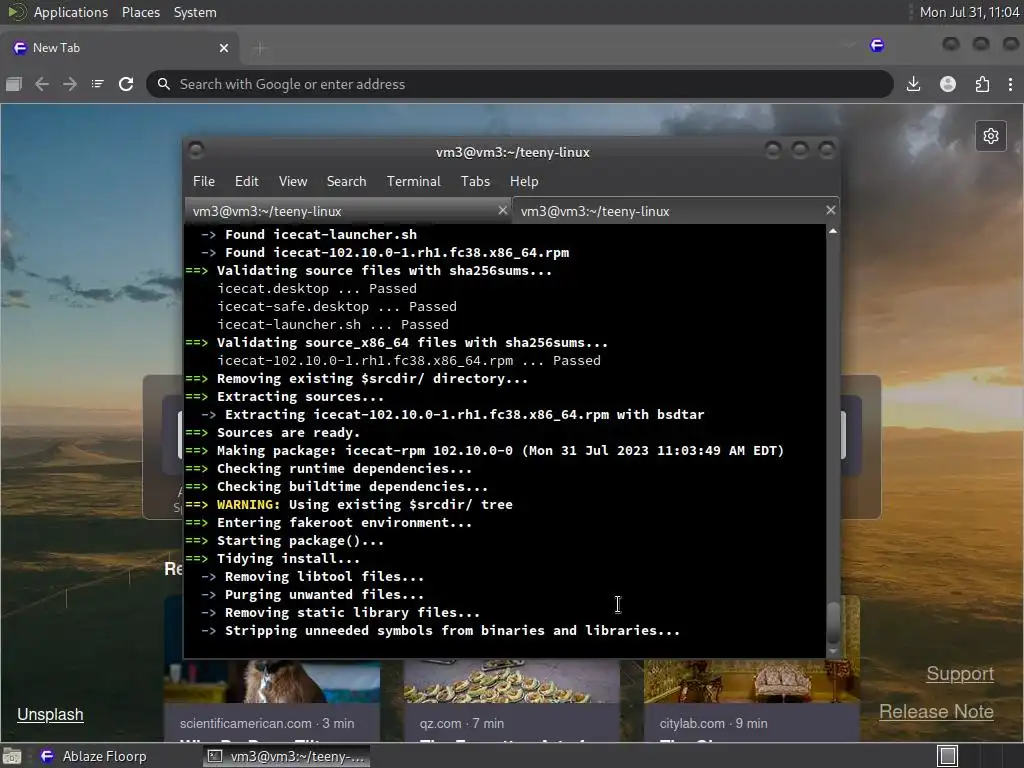Click the terminal scrollbar up arrow

(833, 231)
